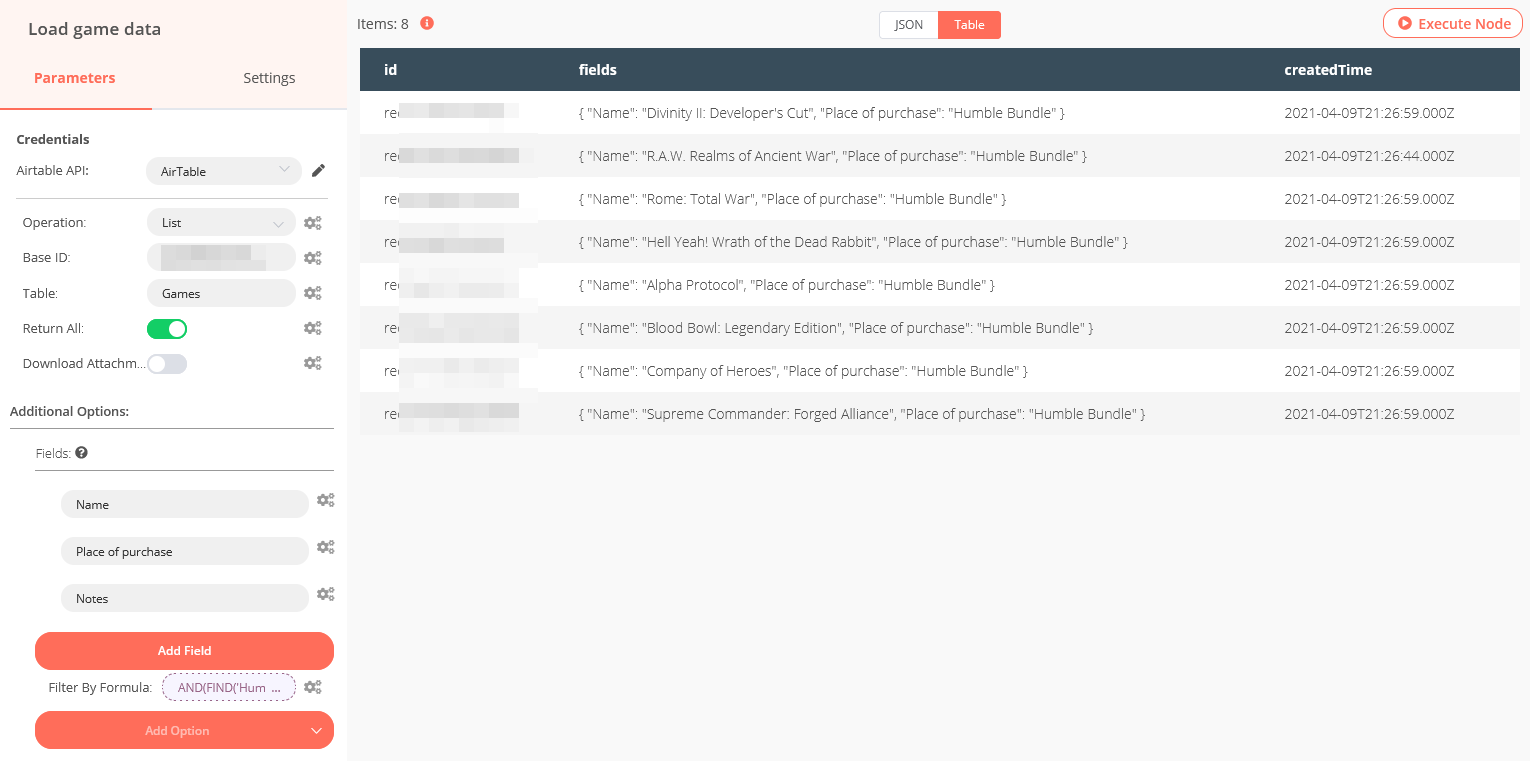
Task: Switch output view to JSON
Action: [x=908, y=25]
